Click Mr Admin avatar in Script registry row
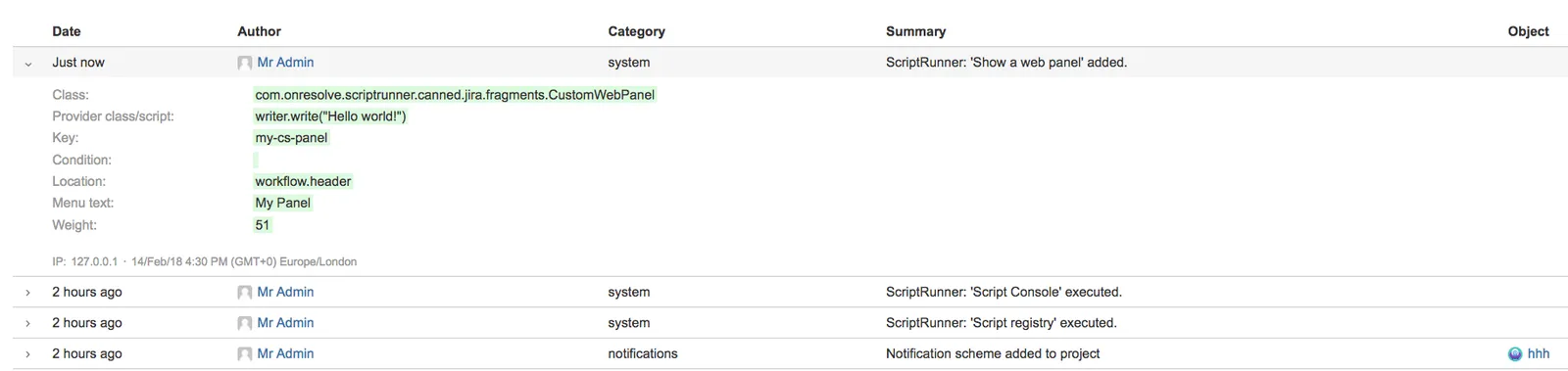The width and height of the screenshot is (1568, 371). tap(245, 323)
